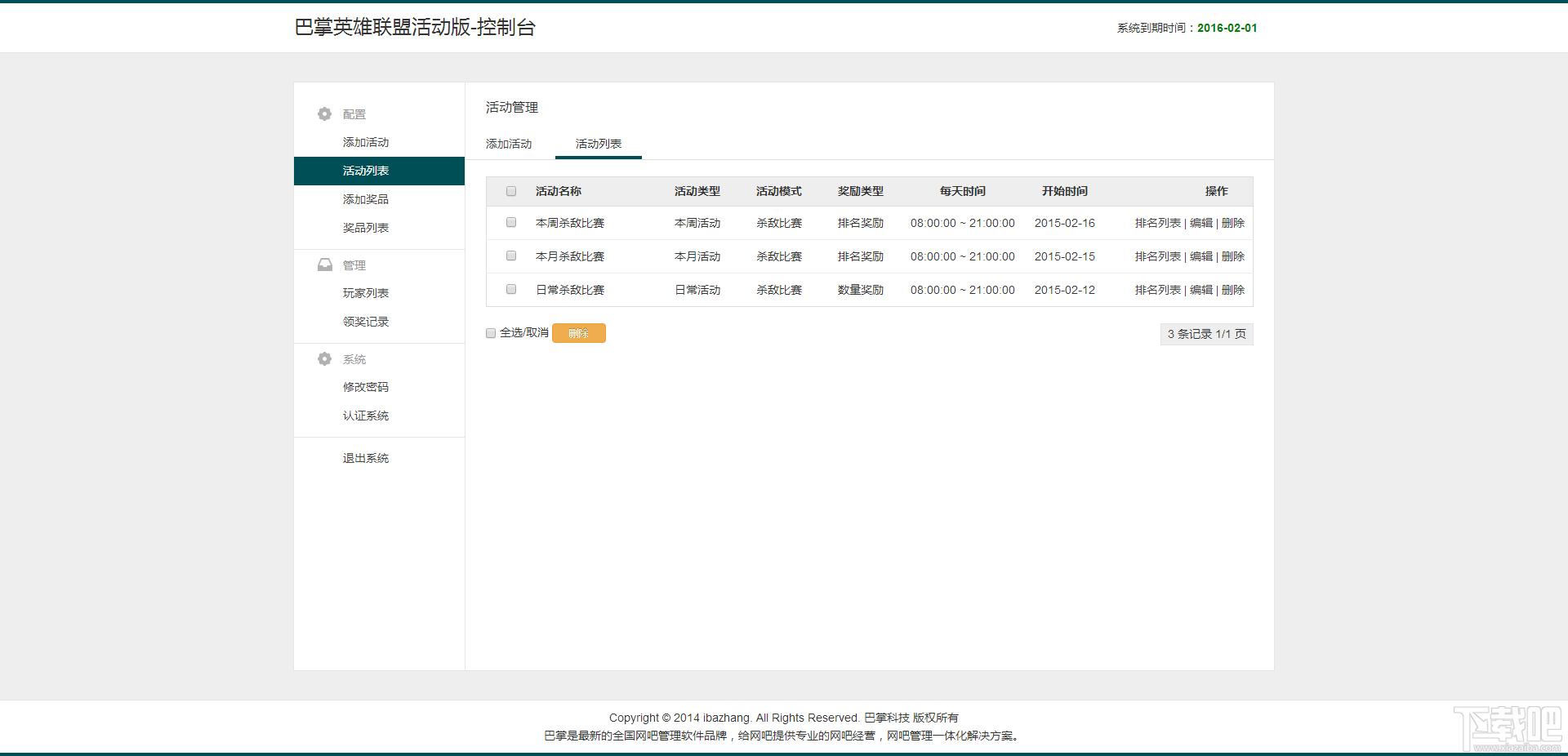Click the 数量奖励 reward cell
1568x756 pixels.
tap(861, 290)
